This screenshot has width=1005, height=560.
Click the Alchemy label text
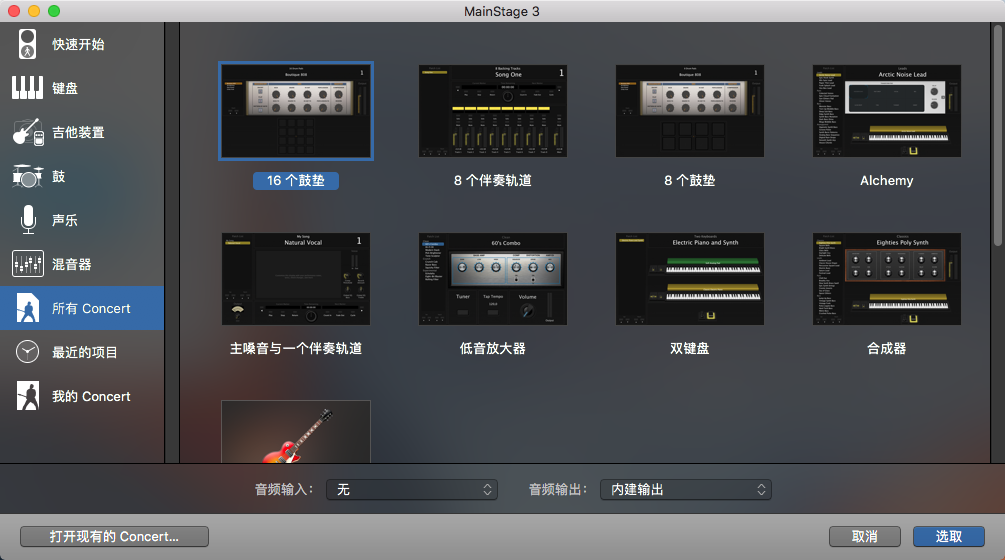pyautogui.click(x=886, y=181)
